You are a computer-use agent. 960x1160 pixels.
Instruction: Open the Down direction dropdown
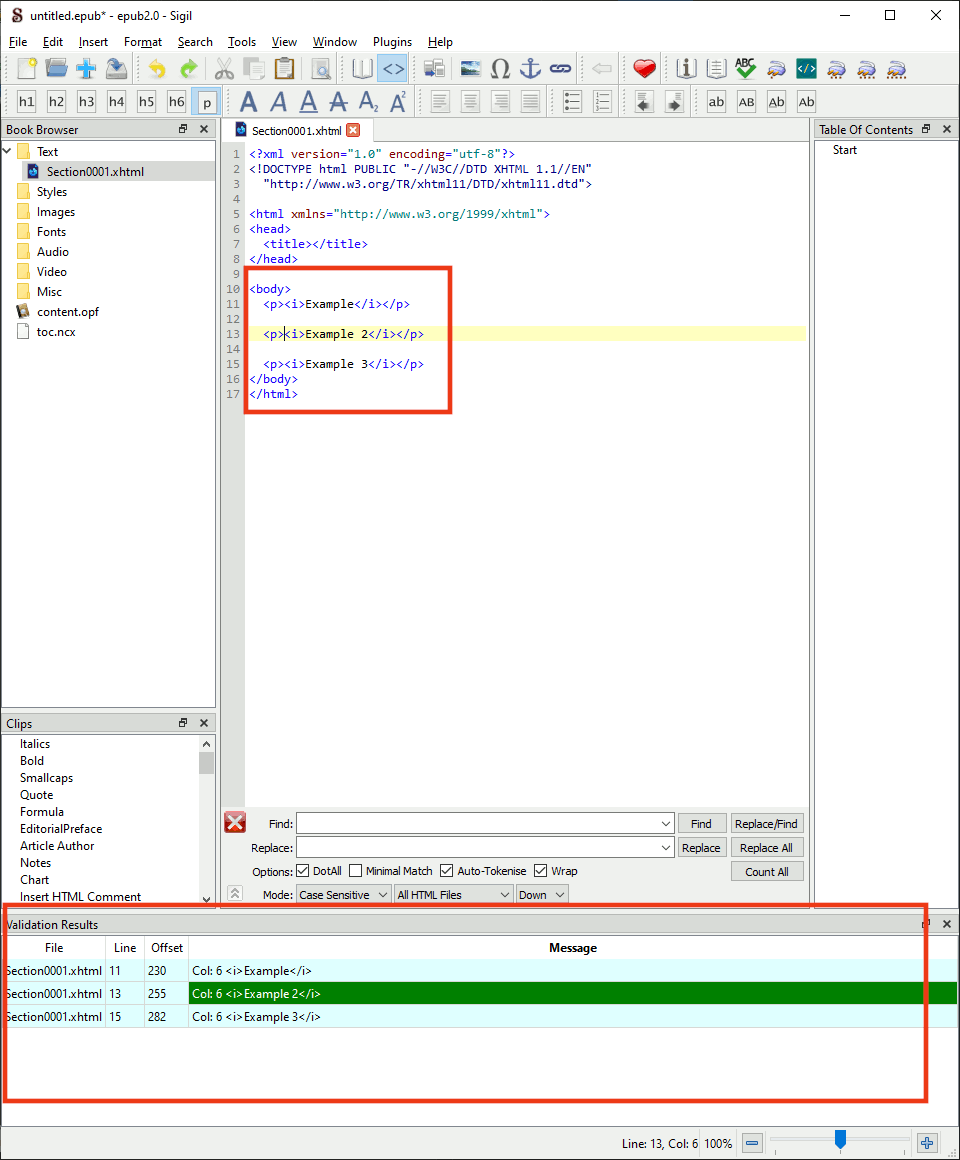[x=542, y=894]
